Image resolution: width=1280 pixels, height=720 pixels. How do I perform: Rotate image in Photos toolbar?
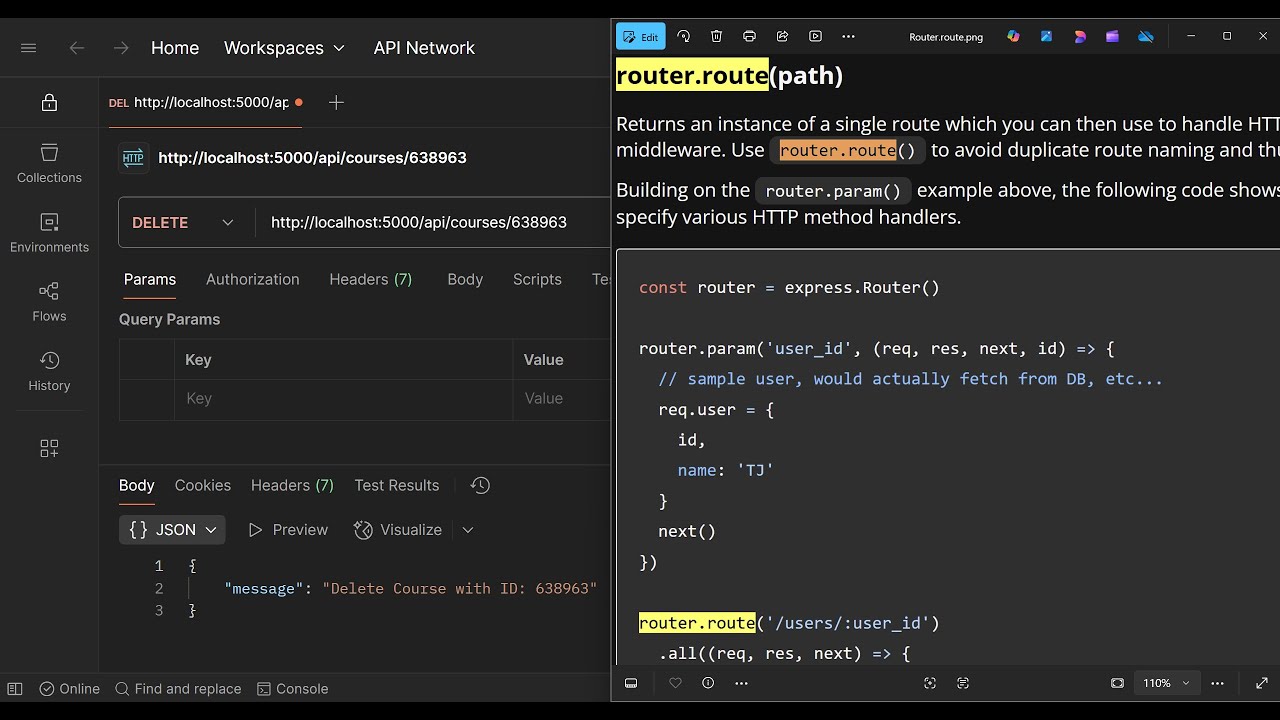[683, 36]
